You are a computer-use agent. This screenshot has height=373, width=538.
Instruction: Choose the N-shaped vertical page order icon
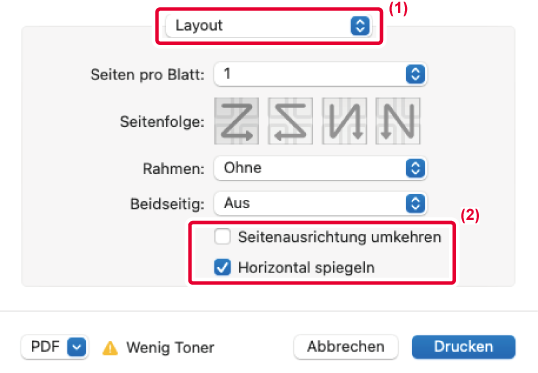tap(398, 121)
